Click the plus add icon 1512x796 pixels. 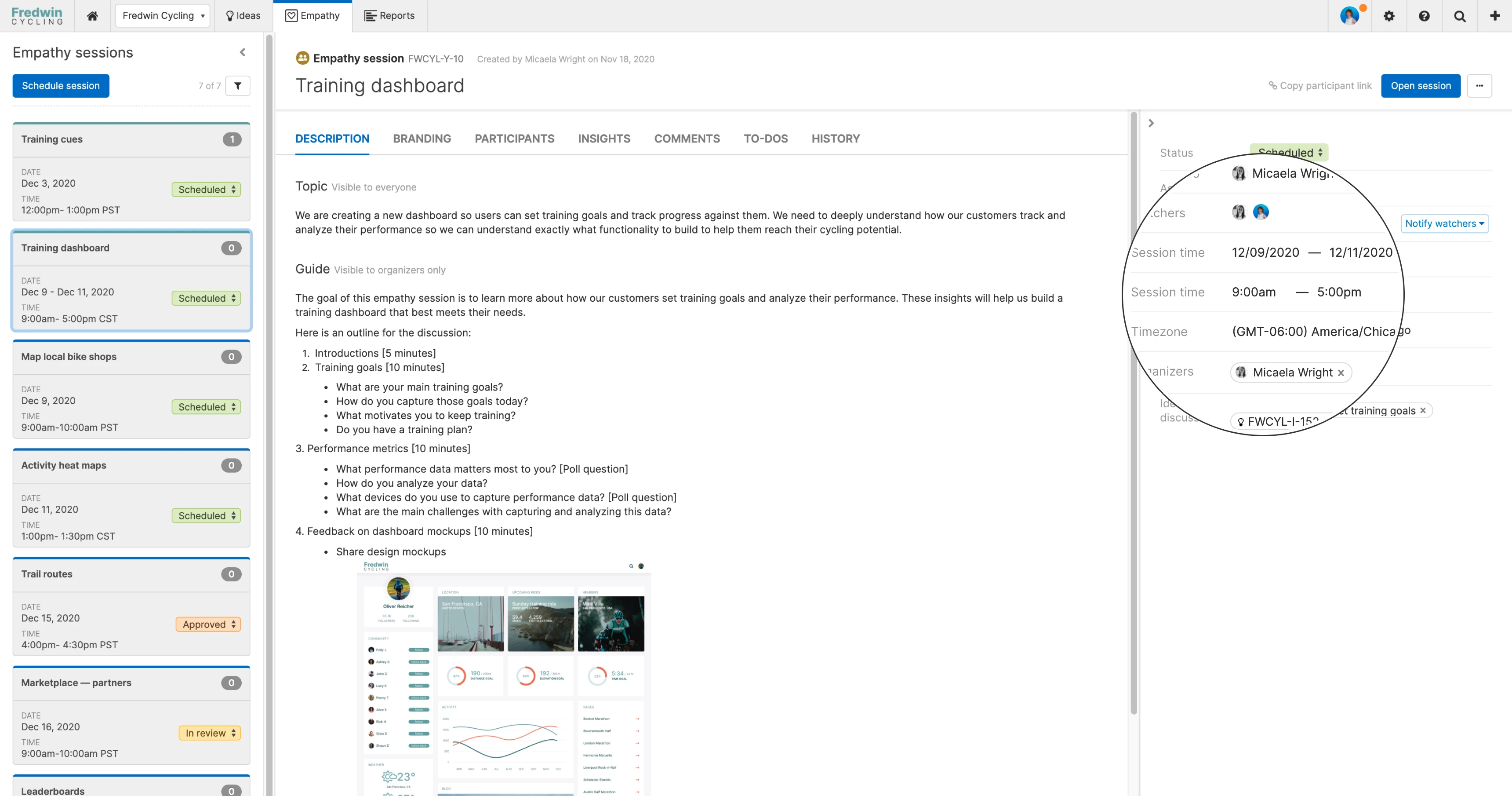tap(1495, 16)
